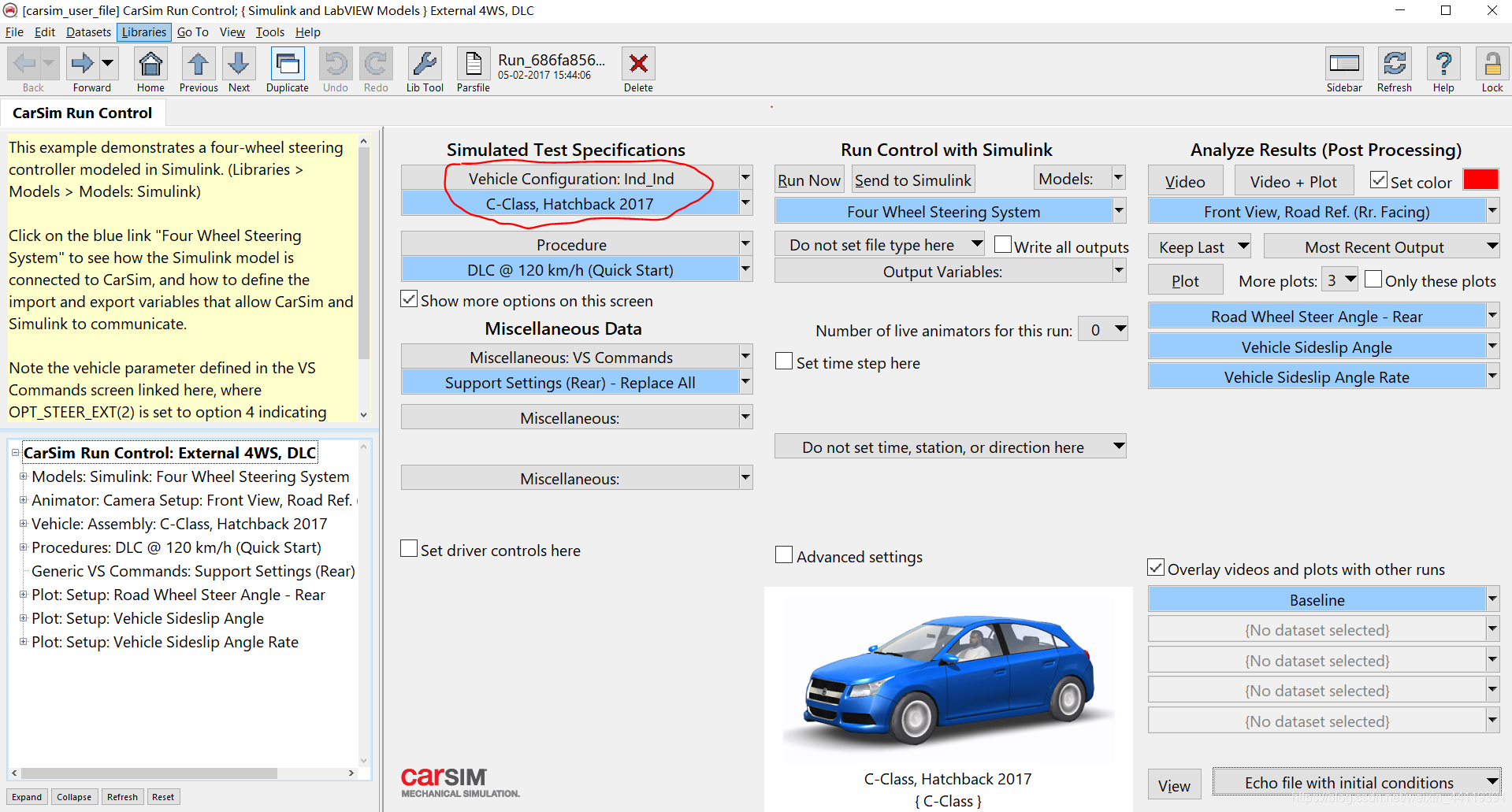Click the Video + Plot button
Viewport: 1512px width, 812px height.
(x=1294, y=182)
